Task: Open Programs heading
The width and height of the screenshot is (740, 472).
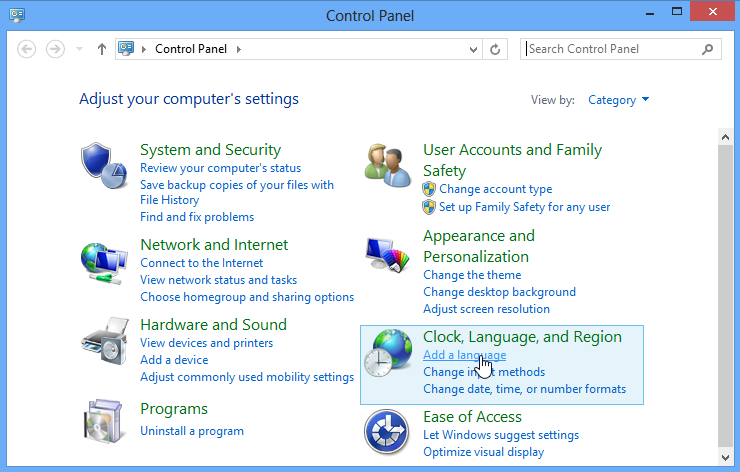Action: click(174, 409)
